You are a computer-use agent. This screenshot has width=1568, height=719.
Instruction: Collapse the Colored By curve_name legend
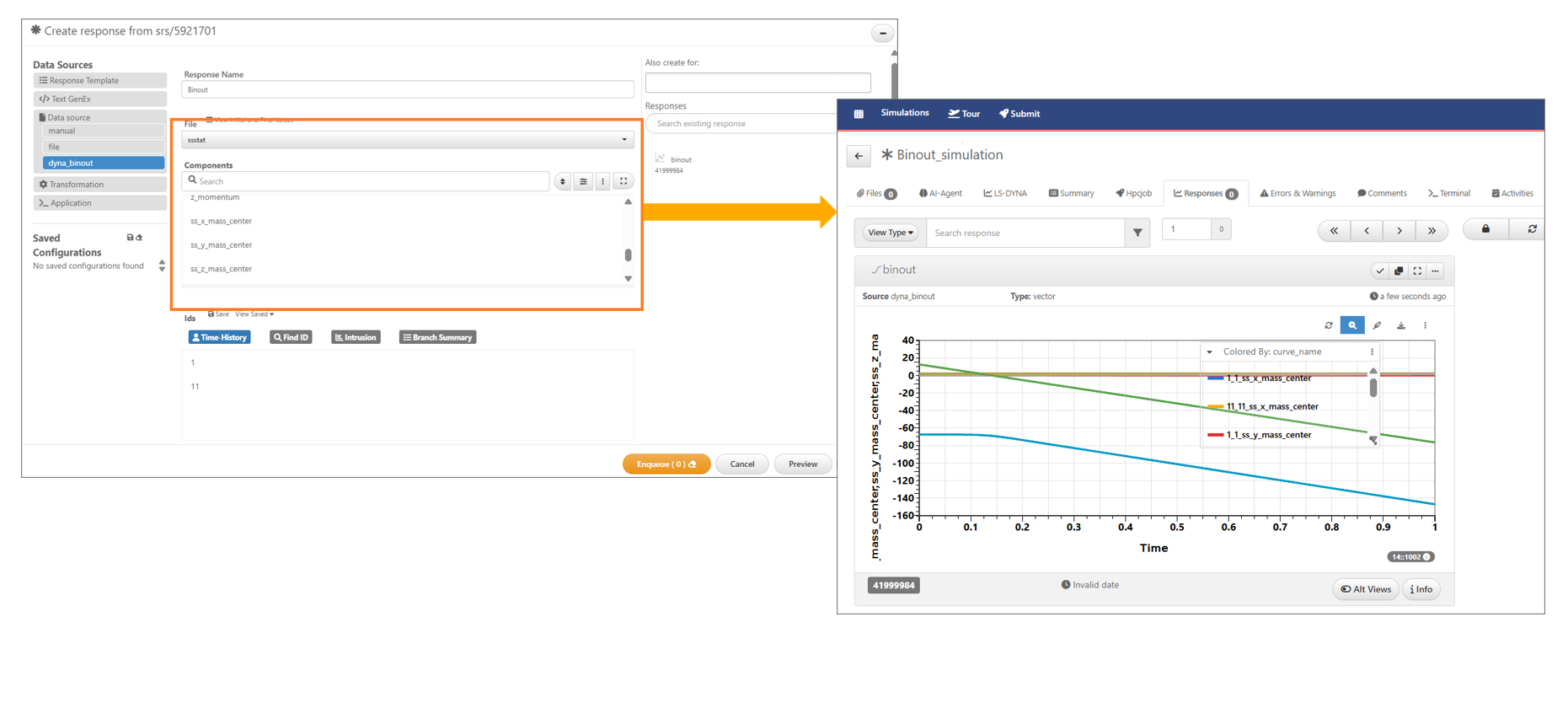pos(1209,352)
